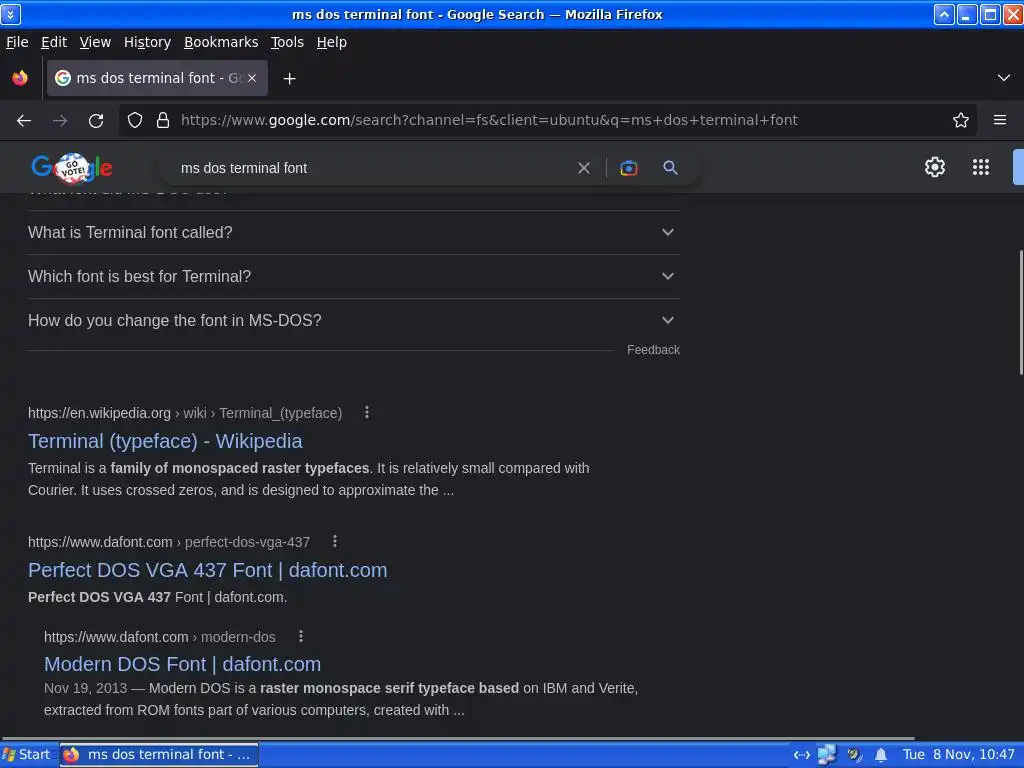Click the Google Go Vote logo
The height and width of the screenshot is (768, 1024).
pos(72,168)
